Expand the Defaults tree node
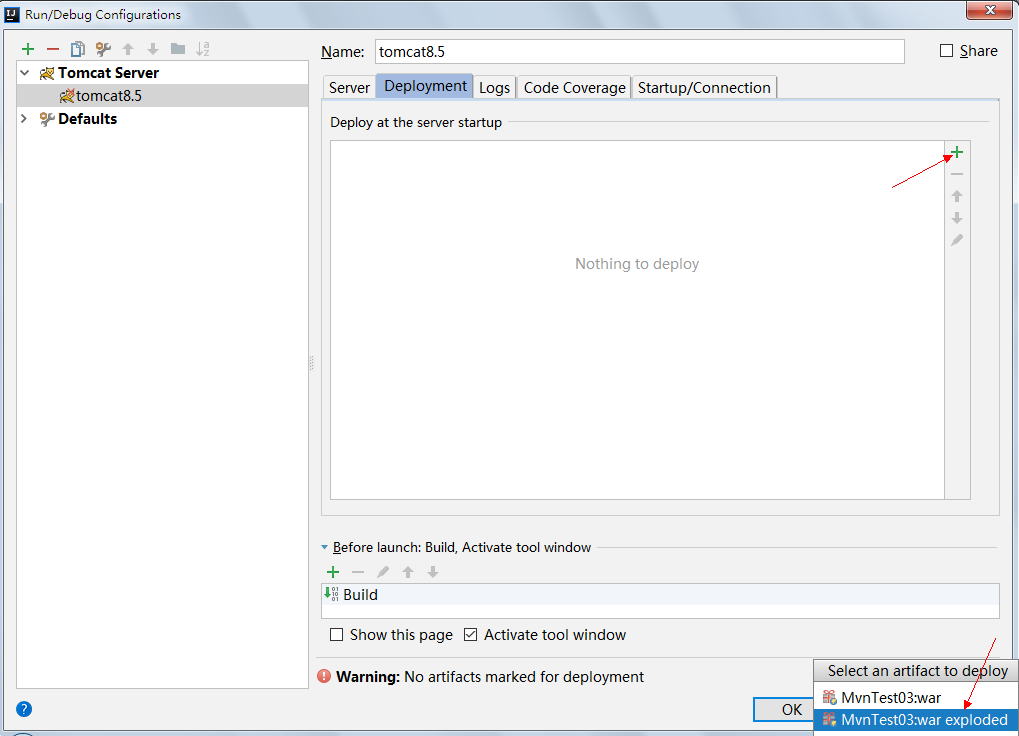The height and width of the screenshot is (736, 1019). (x=24, y=118)
